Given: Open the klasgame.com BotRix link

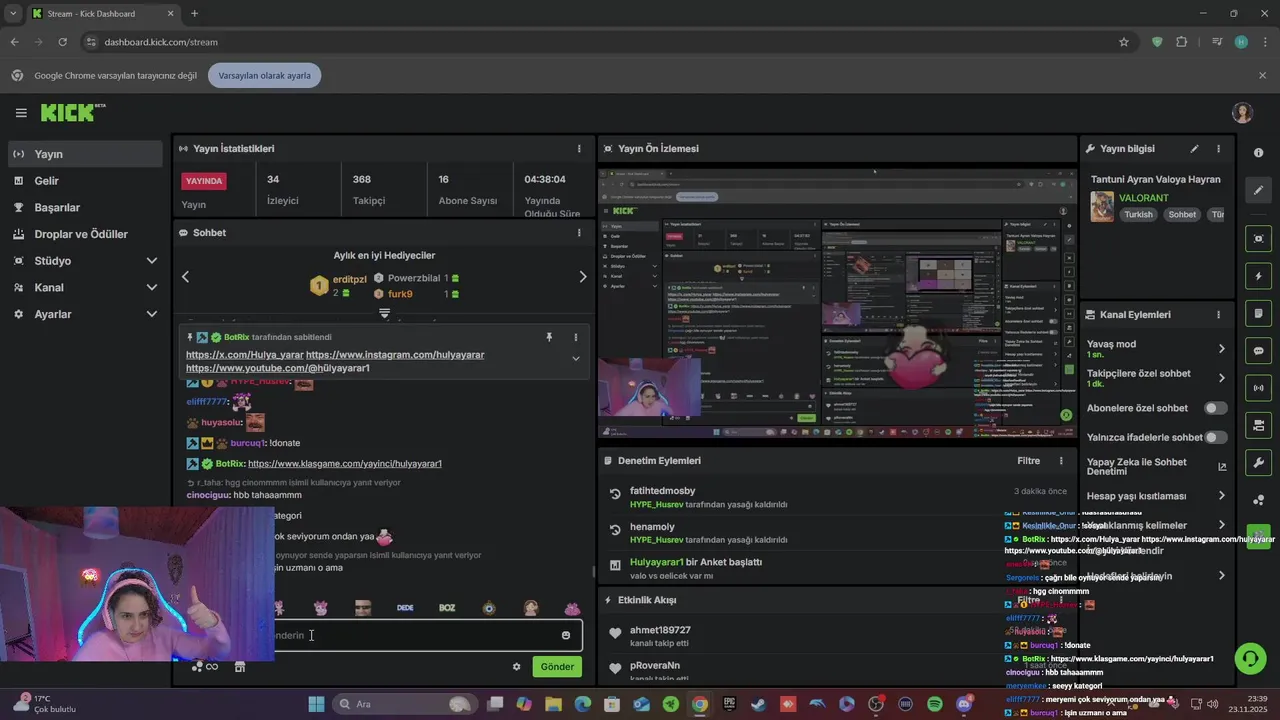Looking at the screenshot, I should [x=345, y=464].
